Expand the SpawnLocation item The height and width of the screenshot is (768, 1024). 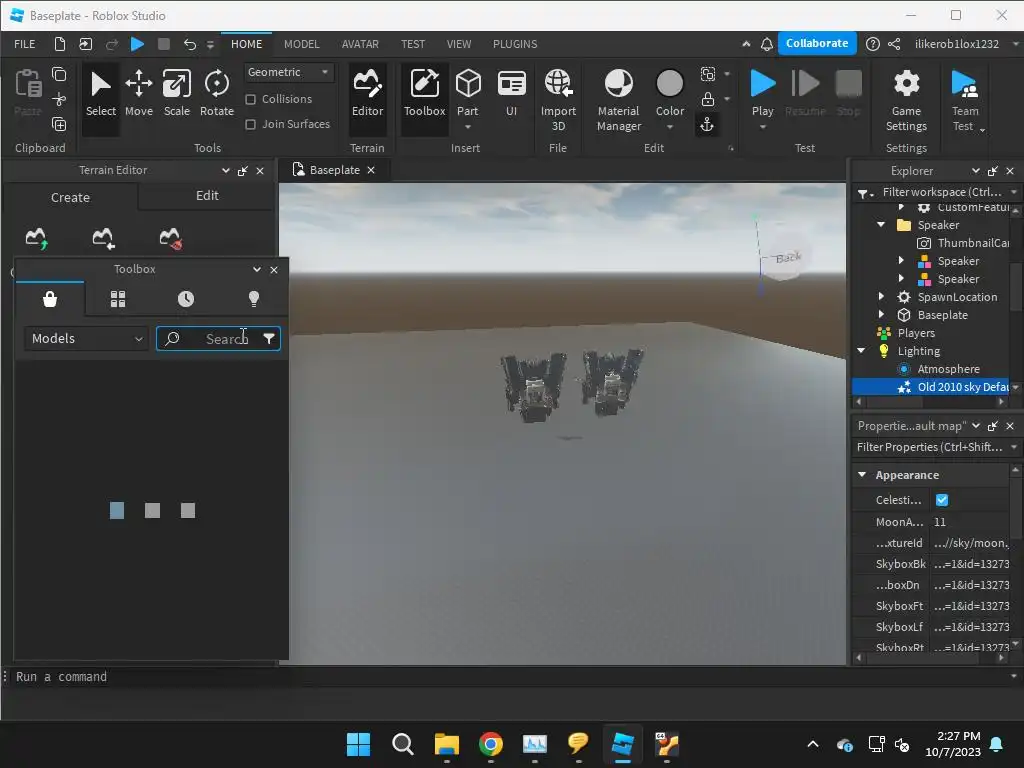point(881,296)
